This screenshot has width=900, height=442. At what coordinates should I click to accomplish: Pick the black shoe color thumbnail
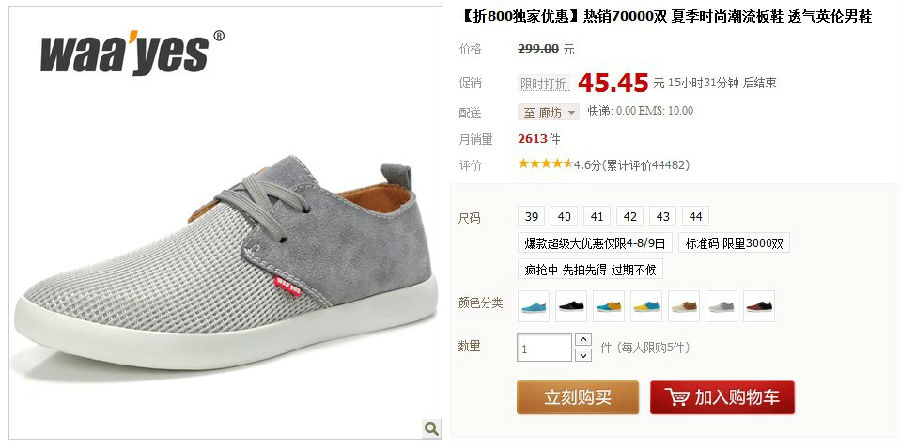571,306
